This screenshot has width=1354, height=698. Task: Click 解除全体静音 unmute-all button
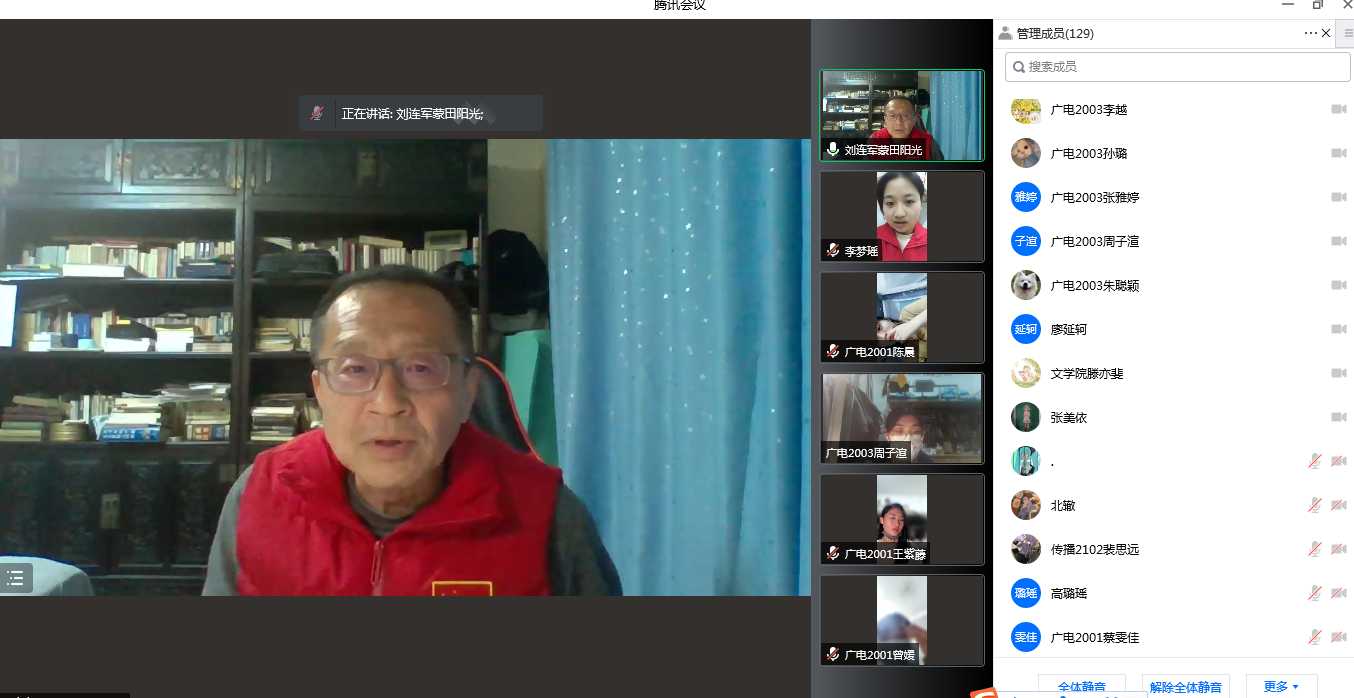(x=1185, y=687)
